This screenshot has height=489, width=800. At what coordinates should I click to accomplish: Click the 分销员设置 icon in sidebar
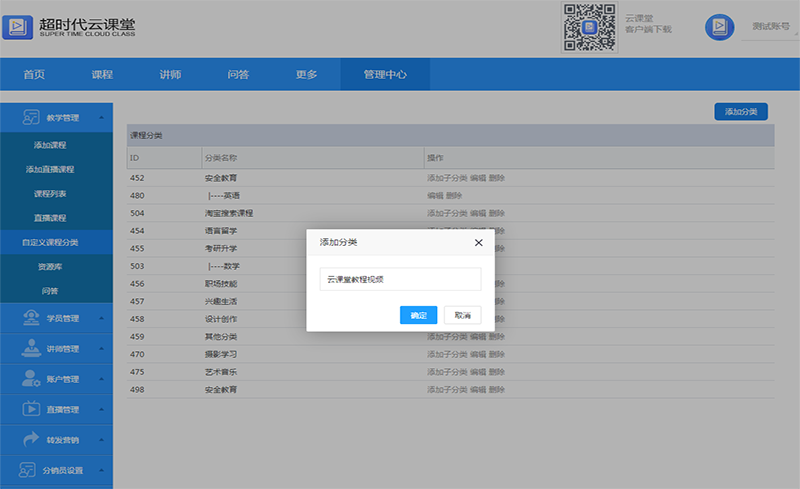click(x=30, y=469)
